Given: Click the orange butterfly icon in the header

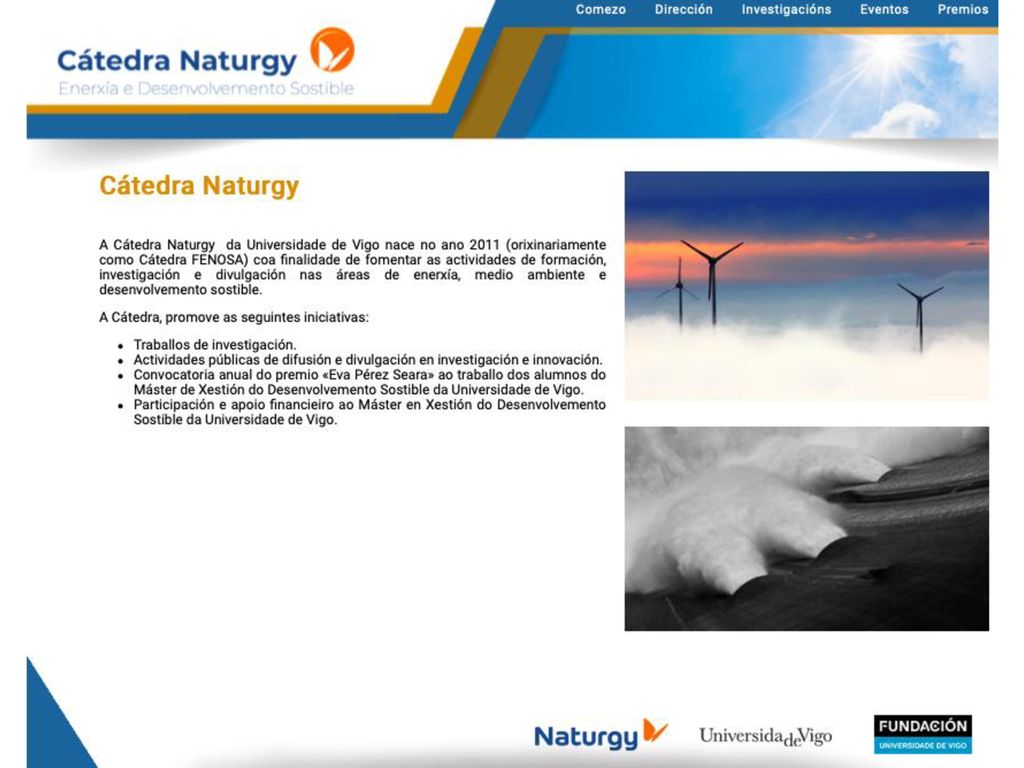Looking at the screenshot, I should click(x=332, y=50).
